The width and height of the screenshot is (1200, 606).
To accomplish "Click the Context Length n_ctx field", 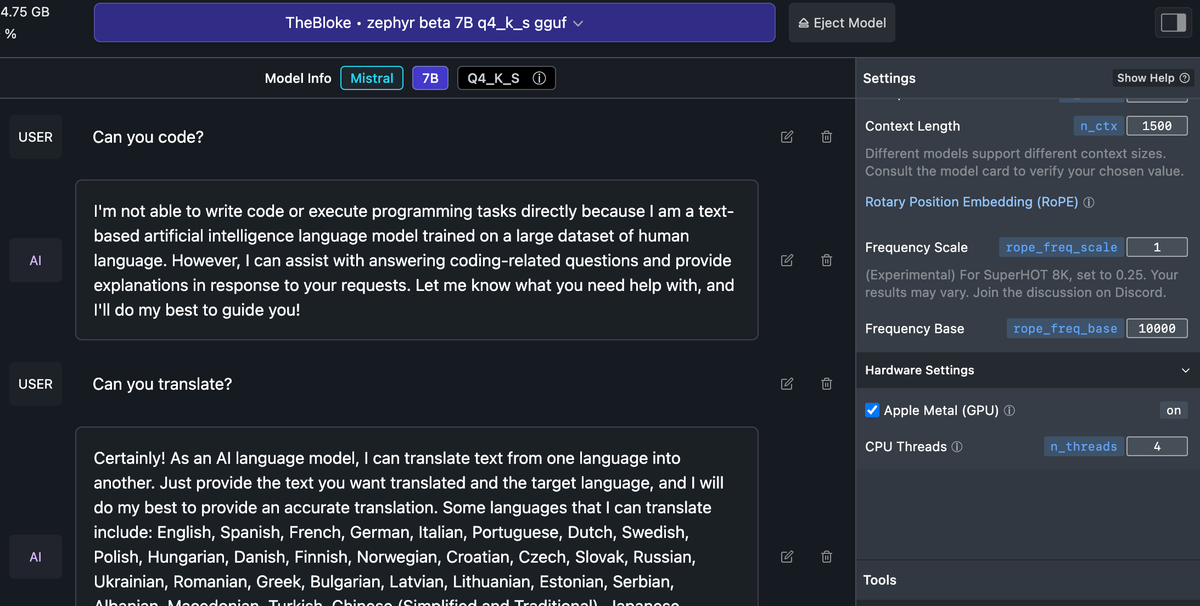I will point(1156,126).
